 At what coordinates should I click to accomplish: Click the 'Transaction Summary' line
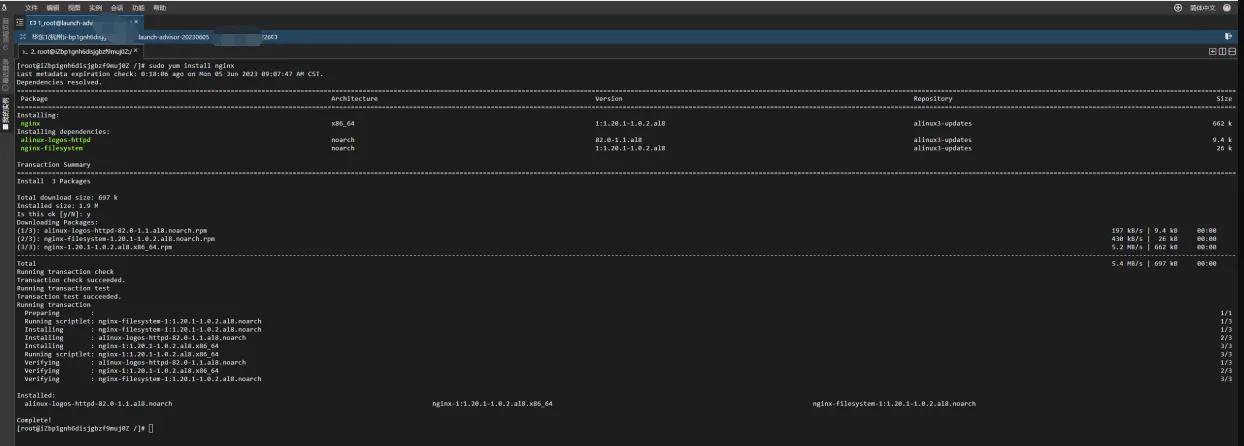[54, 164]
